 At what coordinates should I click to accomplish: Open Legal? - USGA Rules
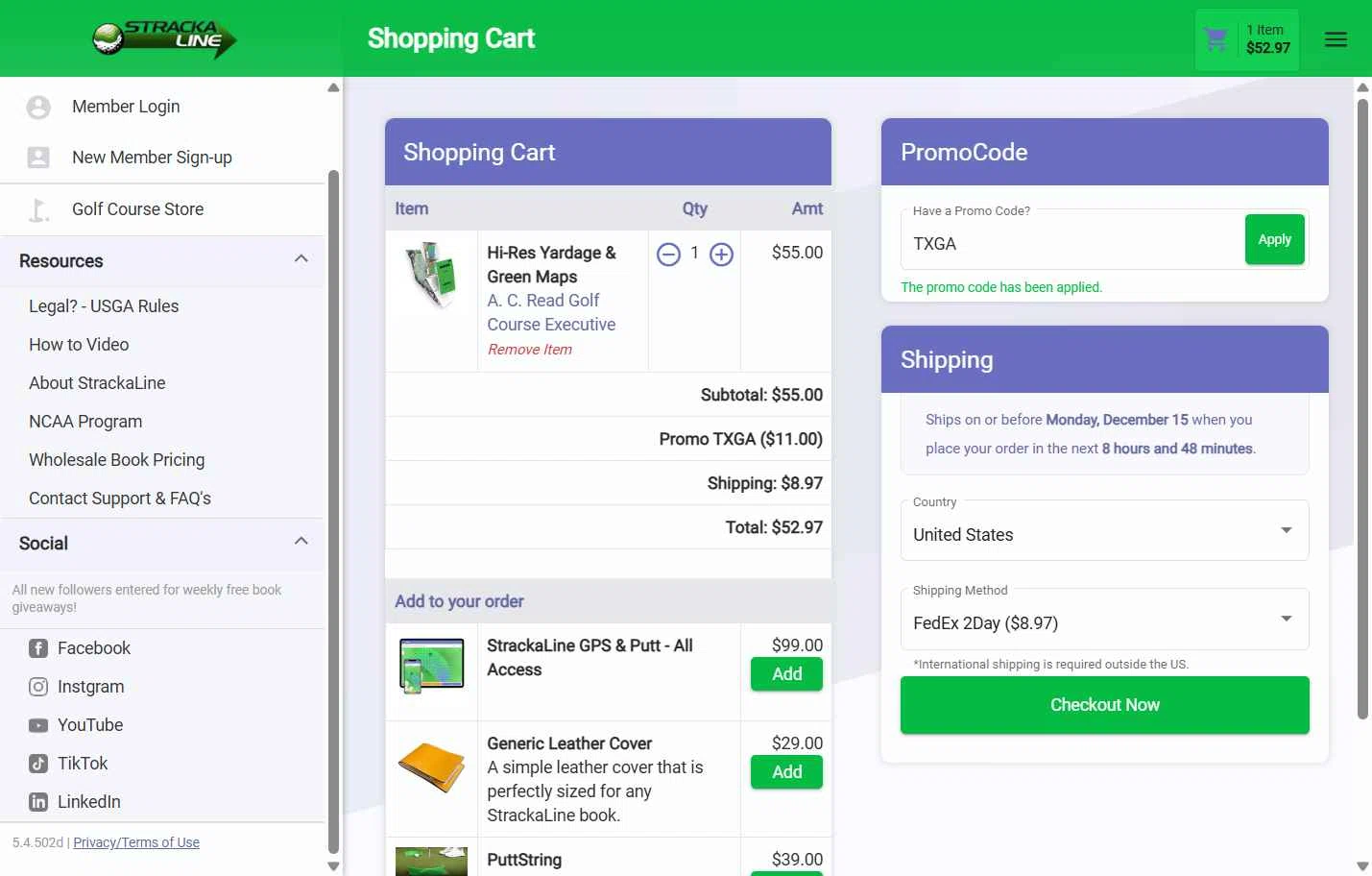coord(104,306)
